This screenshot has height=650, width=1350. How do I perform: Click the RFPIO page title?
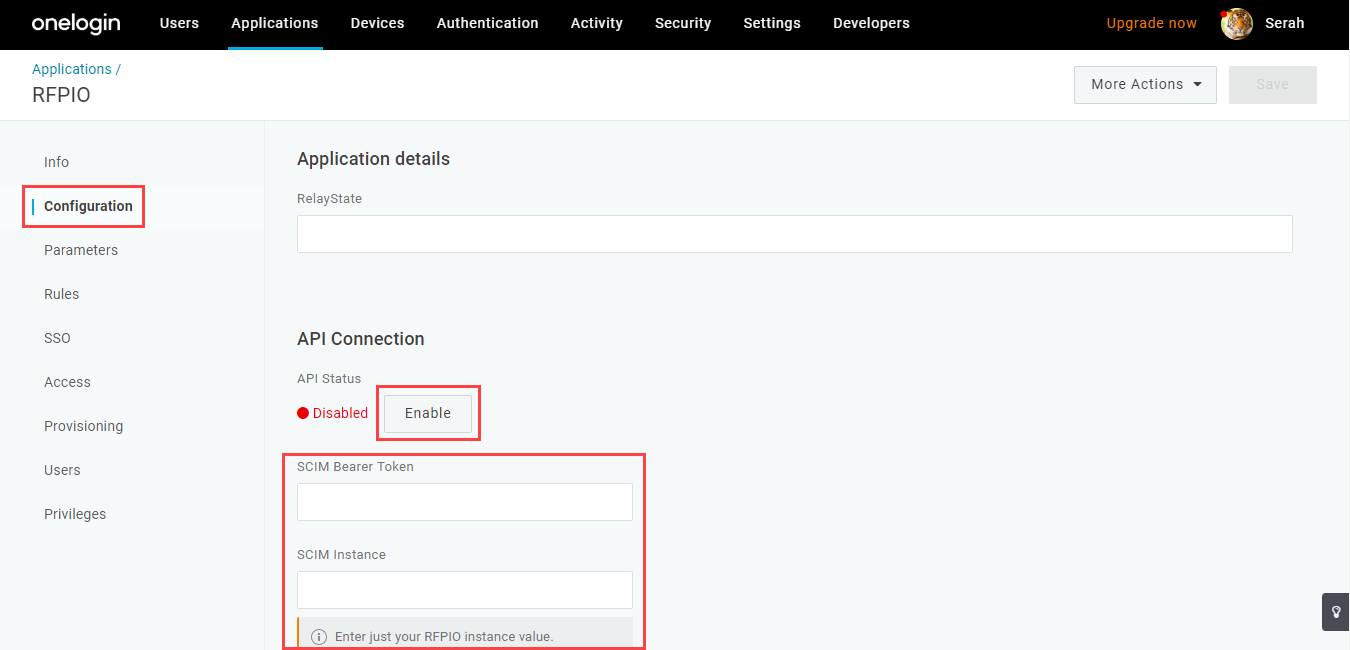[61, 95]
